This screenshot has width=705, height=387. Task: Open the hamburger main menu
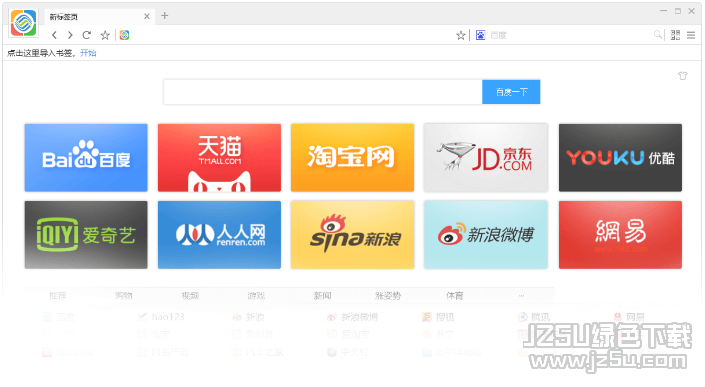pyautogui.click(x=691, y=35)
